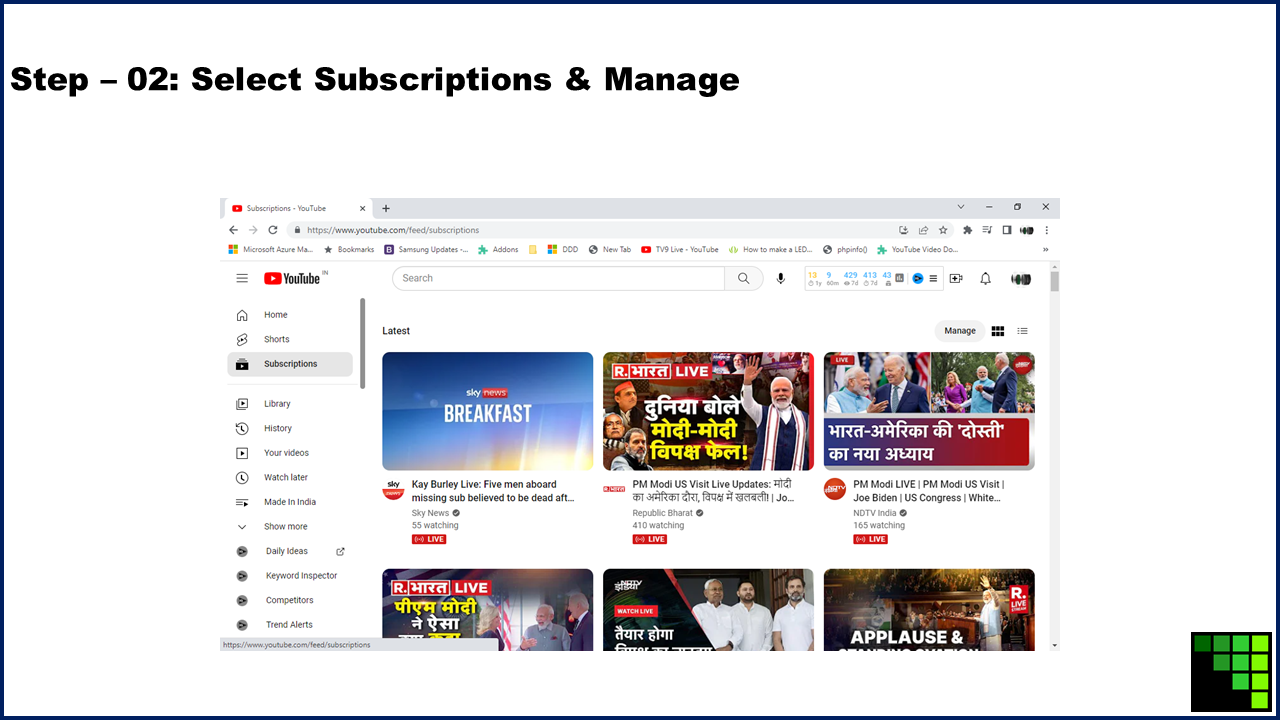Start voice search with the microphone
The image size is (1280, 720).
(781, 278)
